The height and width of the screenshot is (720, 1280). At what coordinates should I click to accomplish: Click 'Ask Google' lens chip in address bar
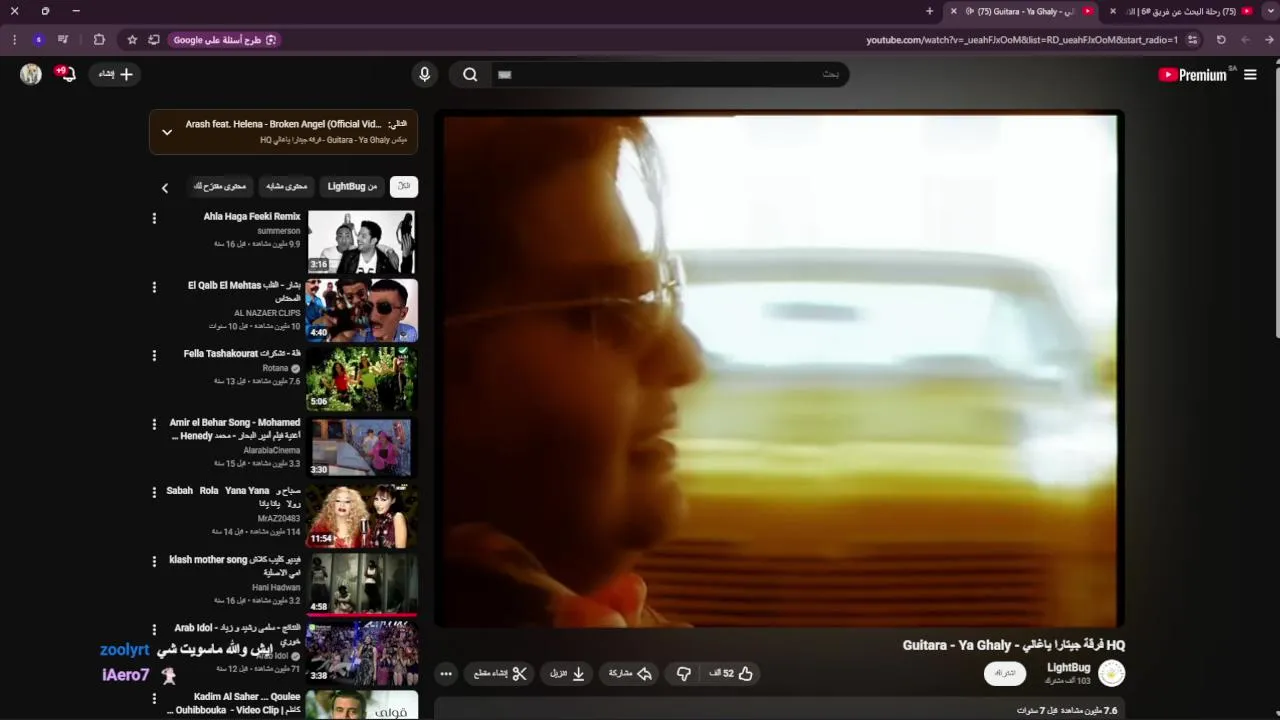pos(225,40)
